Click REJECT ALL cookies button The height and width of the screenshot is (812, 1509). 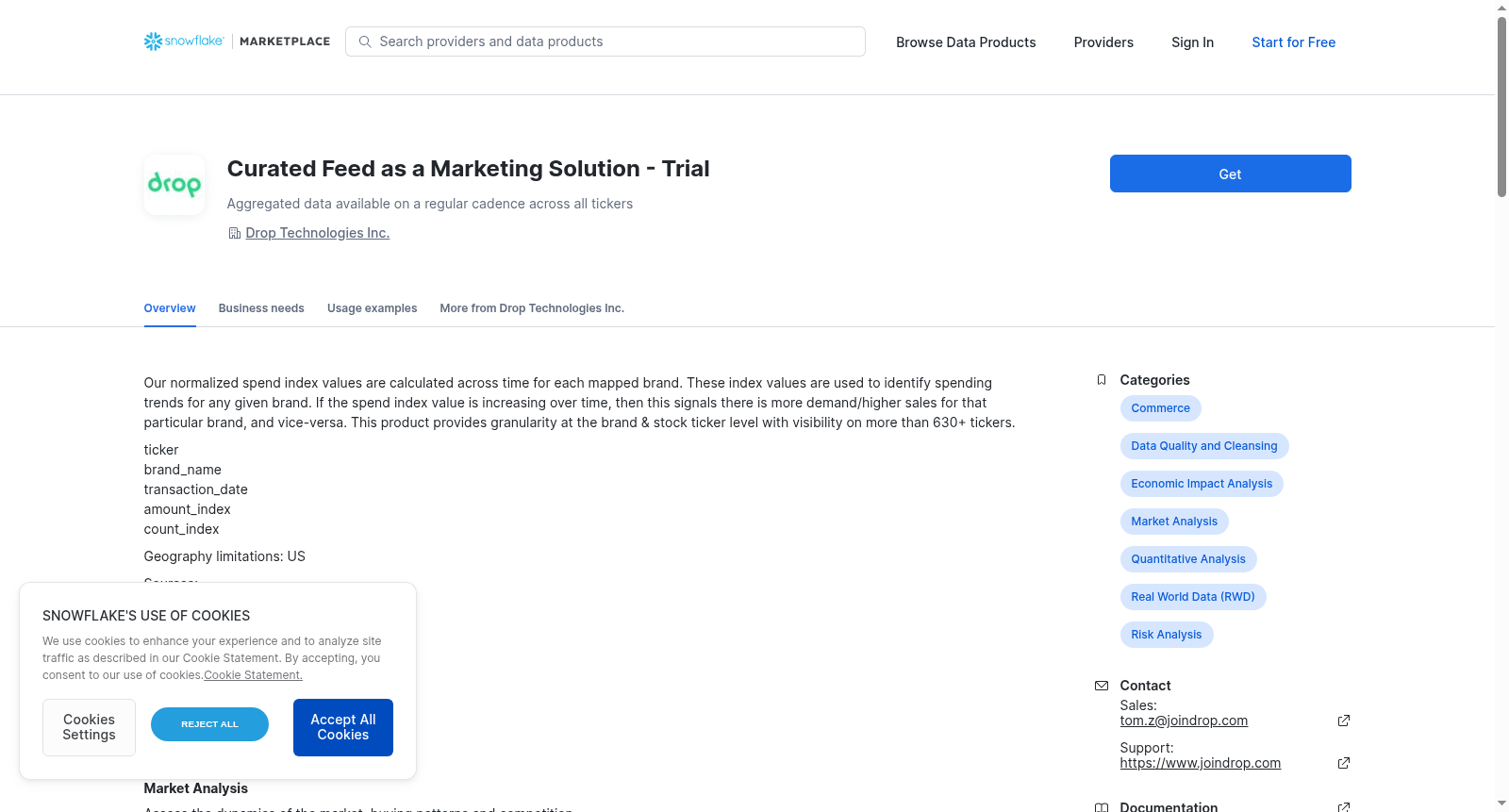coord(209,724)
